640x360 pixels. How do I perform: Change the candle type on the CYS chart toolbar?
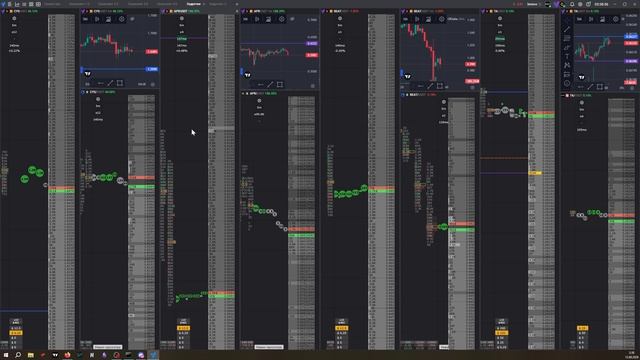click(x=97, y=19)
